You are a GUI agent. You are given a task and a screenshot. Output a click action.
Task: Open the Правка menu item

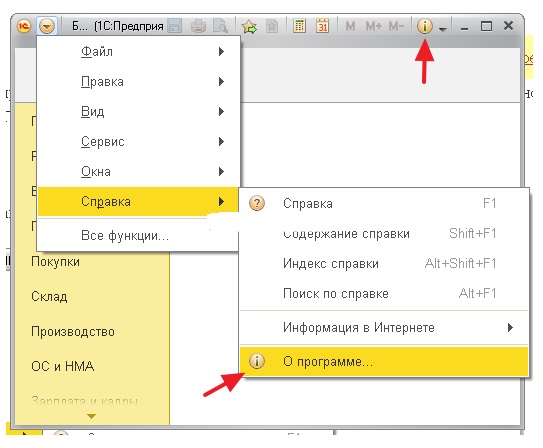(x=138, y=82)
